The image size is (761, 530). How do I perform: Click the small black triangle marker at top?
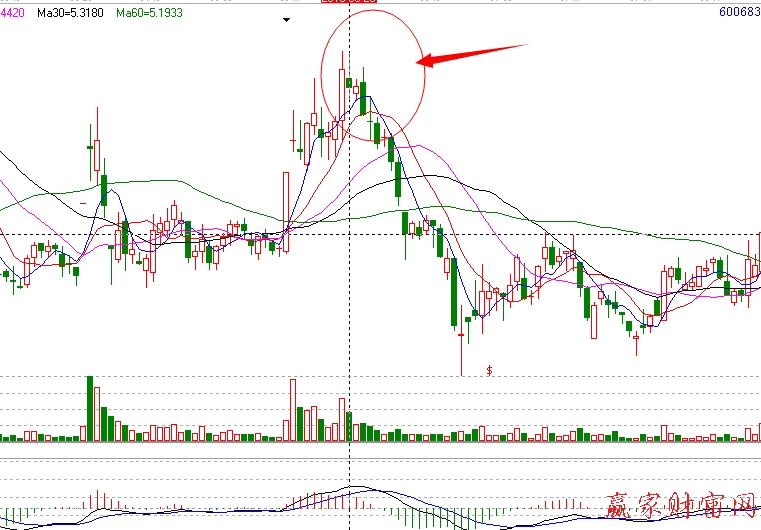287,19
